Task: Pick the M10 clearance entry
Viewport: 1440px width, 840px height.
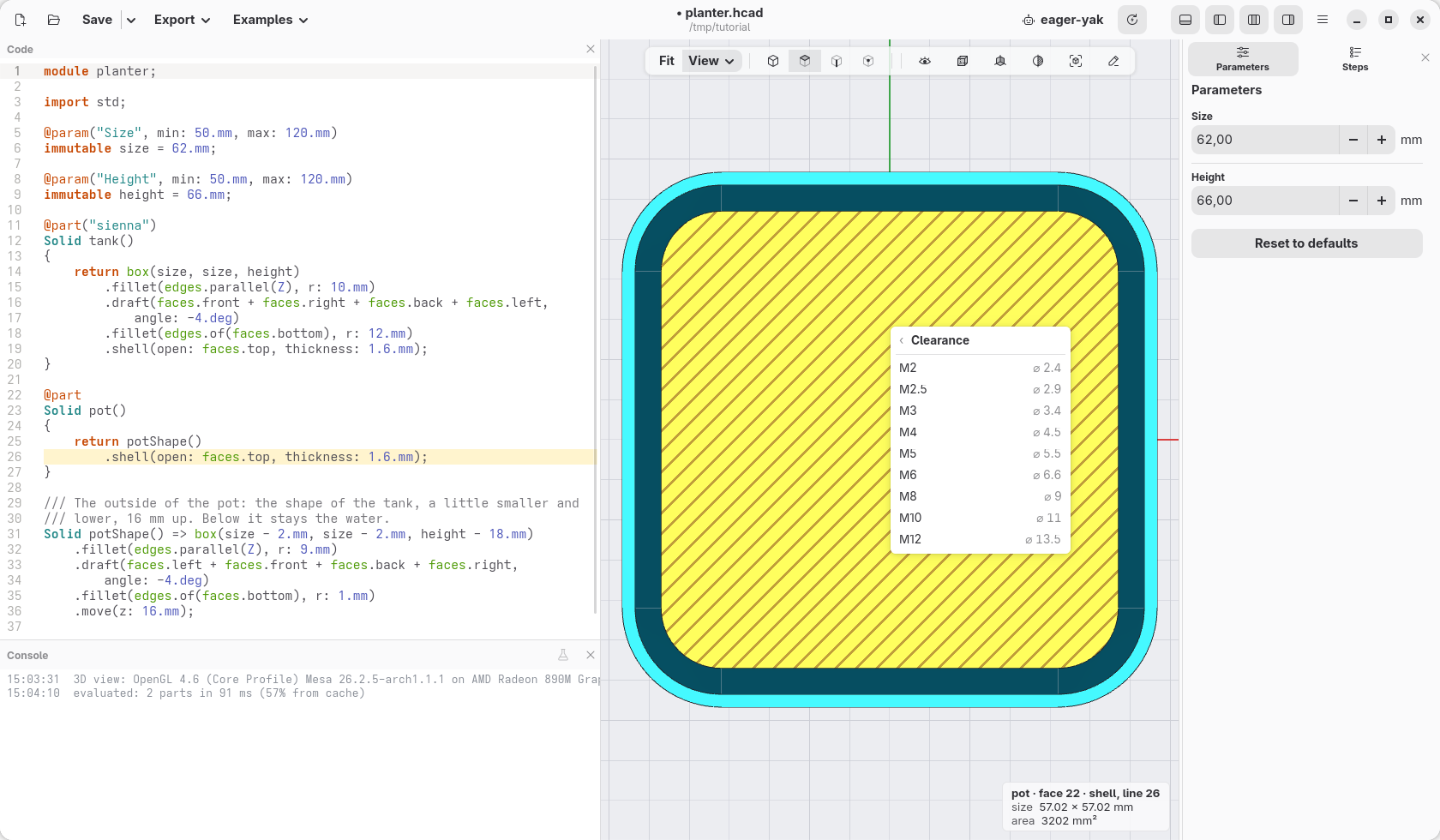Action: 981,518
